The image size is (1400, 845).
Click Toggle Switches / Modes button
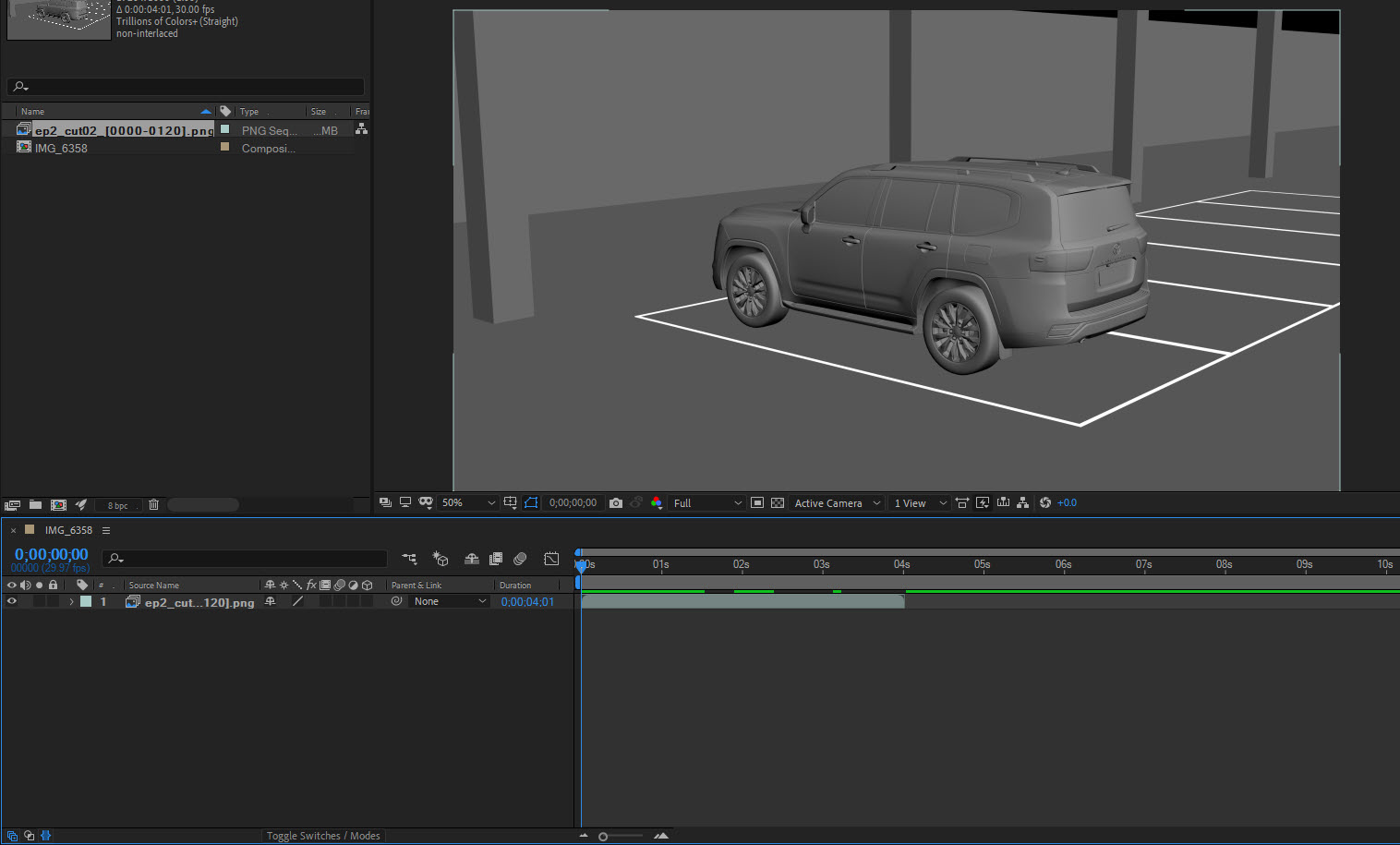pyautogui.click(x=323, y=836)
